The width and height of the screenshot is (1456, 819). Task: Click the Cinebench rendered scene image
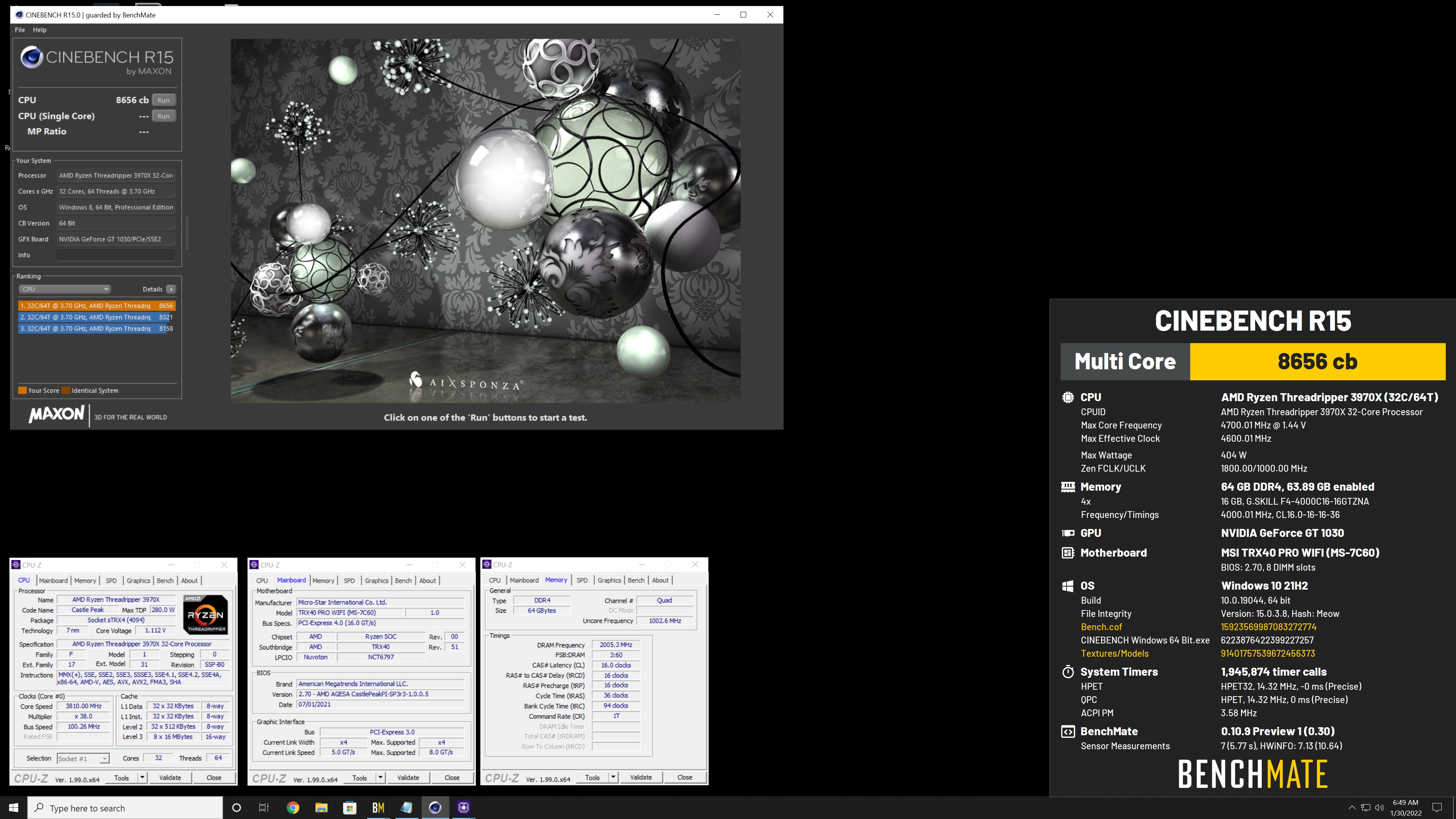coord(485,220)
